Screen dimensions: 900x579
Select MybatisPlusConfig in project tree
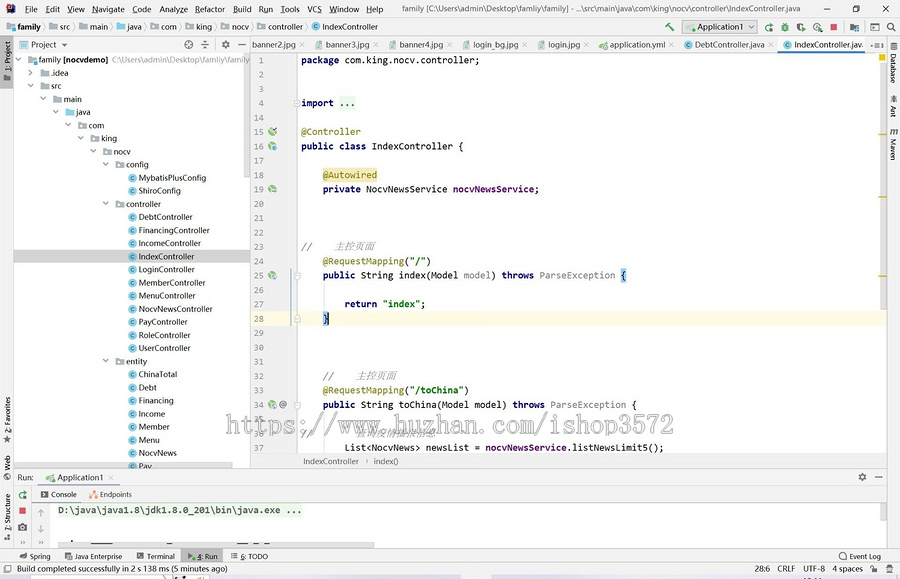pos(172,178)
